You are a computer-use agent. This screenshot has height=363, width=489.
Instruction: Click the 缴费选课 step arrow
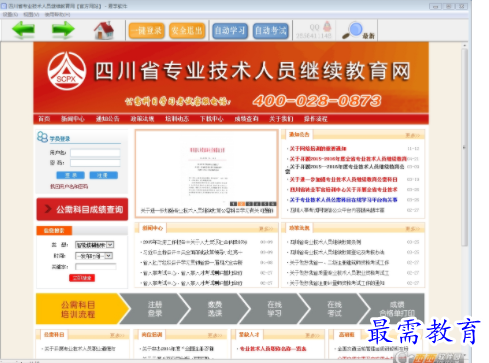pos(215,309)
